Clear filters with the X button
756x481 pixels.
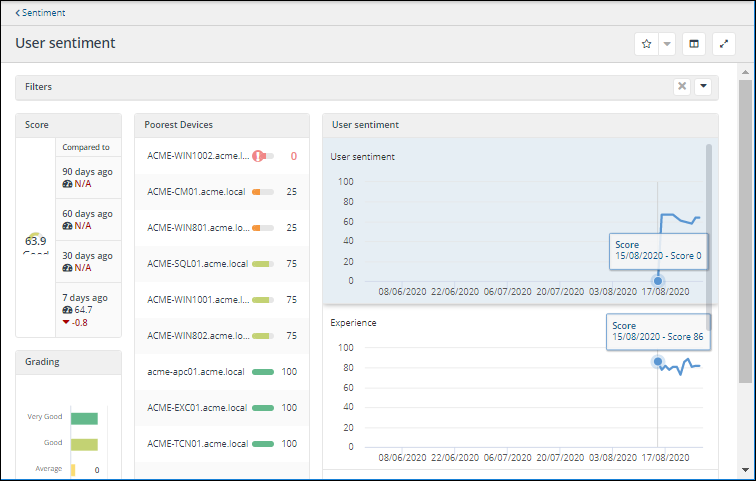pos(682,87)
